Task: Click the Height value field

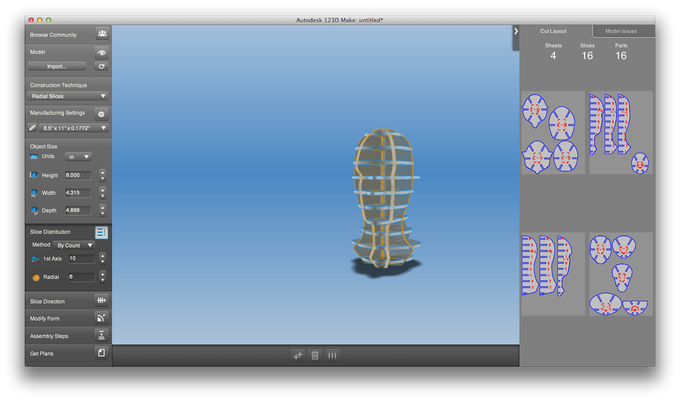Action: point(78,175)
